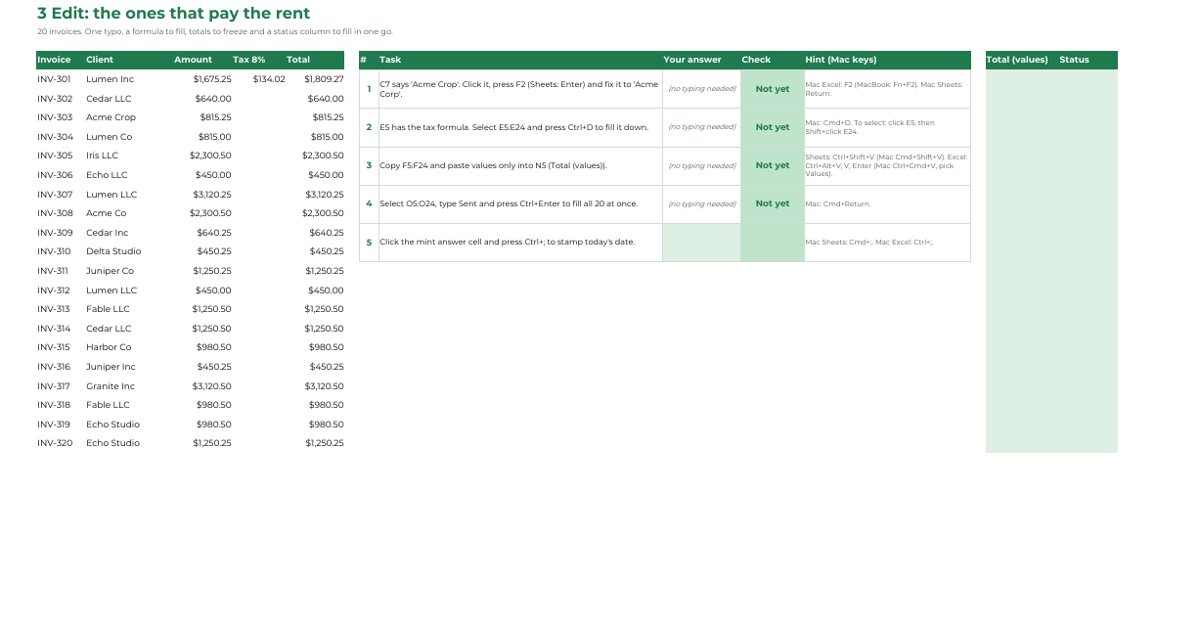
Task: Select the 'Invoice' column header
Action: pos(59,60)
